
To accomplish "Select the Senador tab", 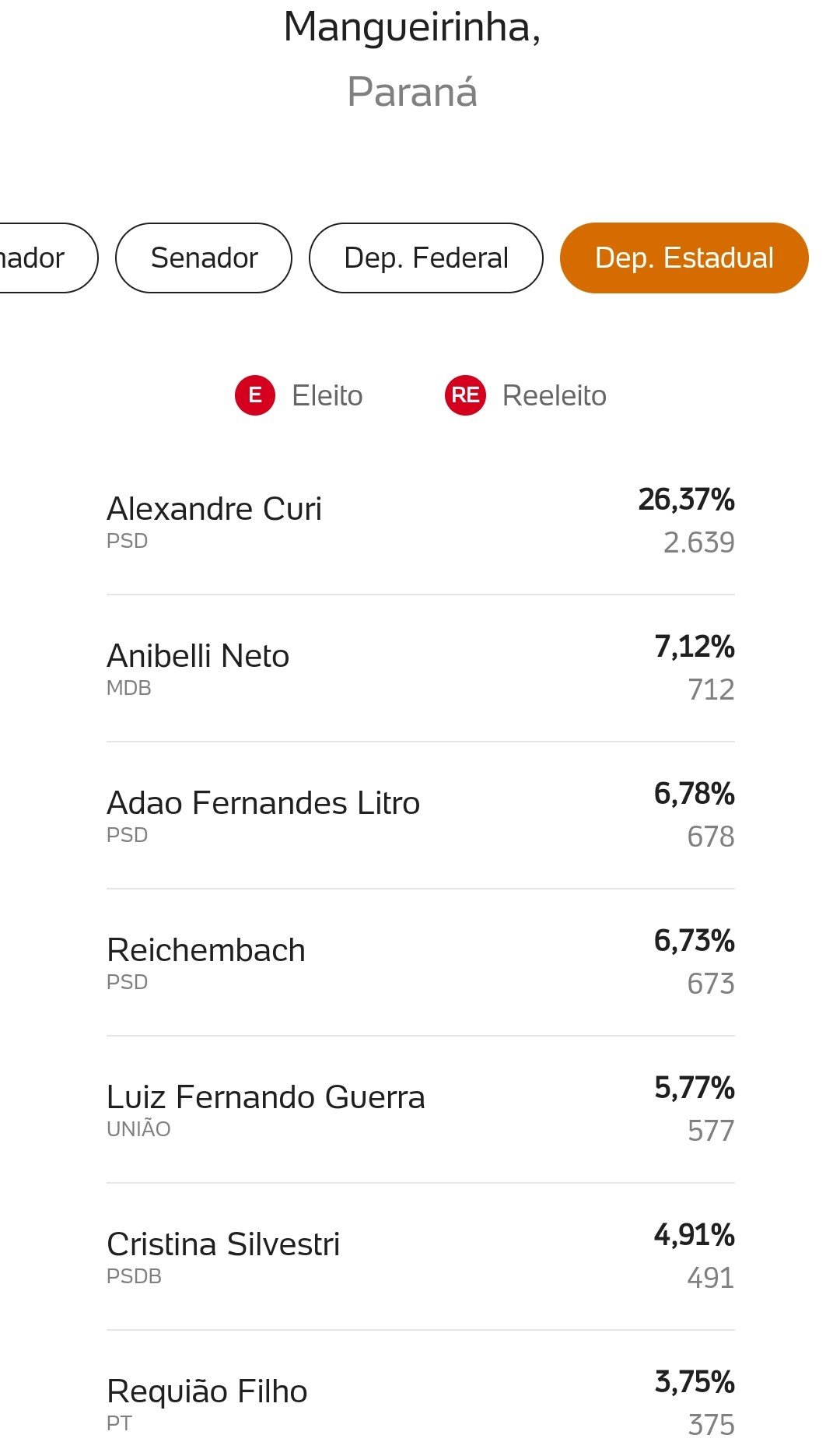I will (204, 258).
